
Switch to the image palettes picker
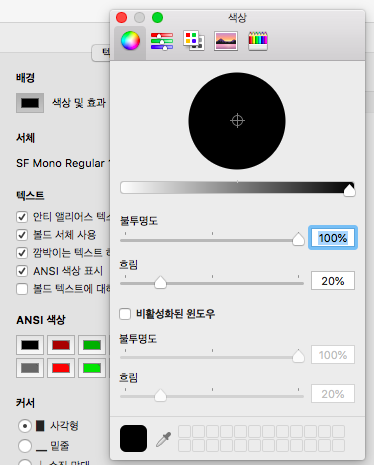(226, 41)
